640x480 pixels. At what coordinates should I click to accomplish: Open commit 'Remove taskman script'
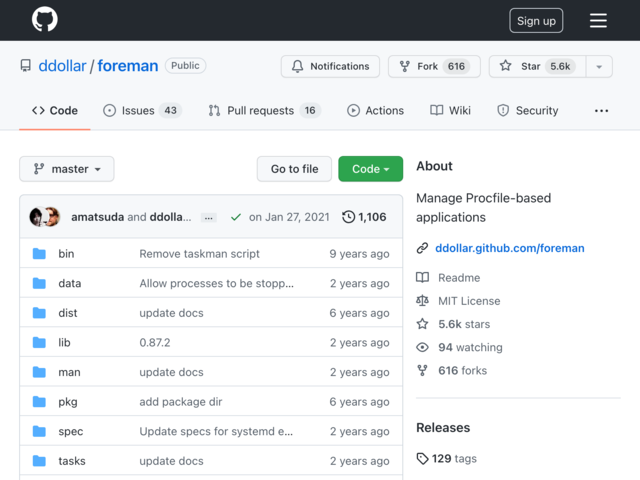(x=199, y=253)
